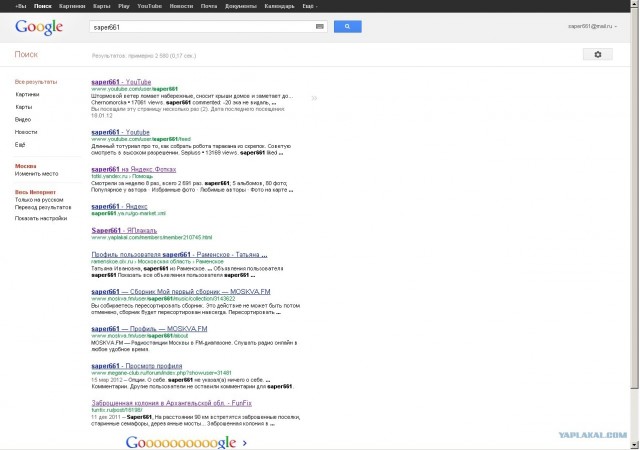Open Профиль пользователя saper661 Раменское result
The height and width of the screenshot is (450, 640).
pyautogui.click(x=179, y=254)
